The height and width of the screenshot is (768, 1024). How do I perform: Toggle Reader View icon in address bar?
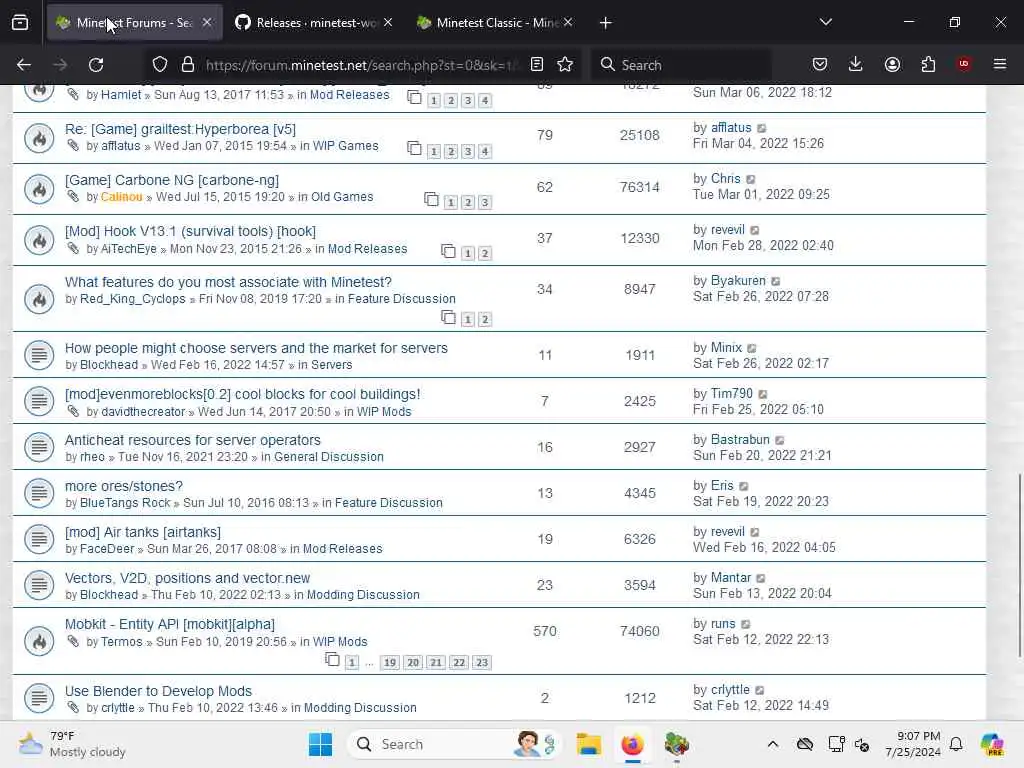click(537, 64)
